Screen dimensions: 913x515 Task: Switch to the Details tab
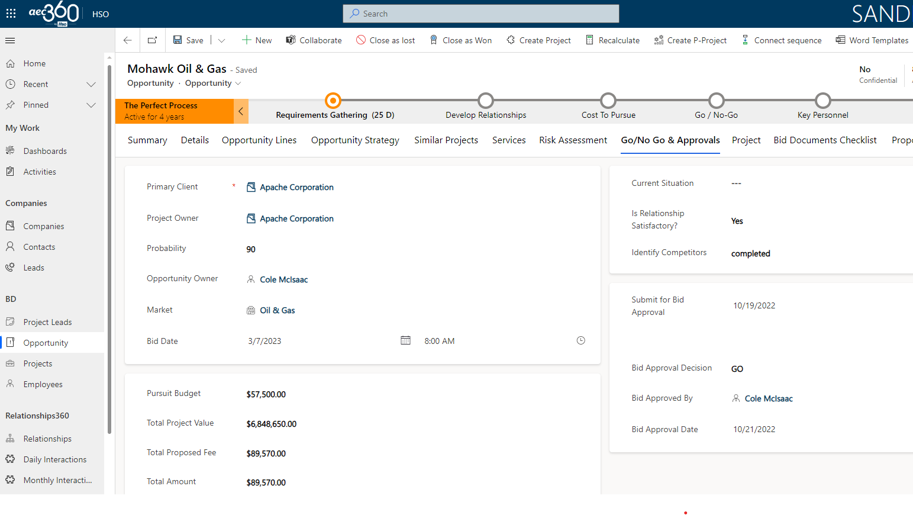click(194, 140)
